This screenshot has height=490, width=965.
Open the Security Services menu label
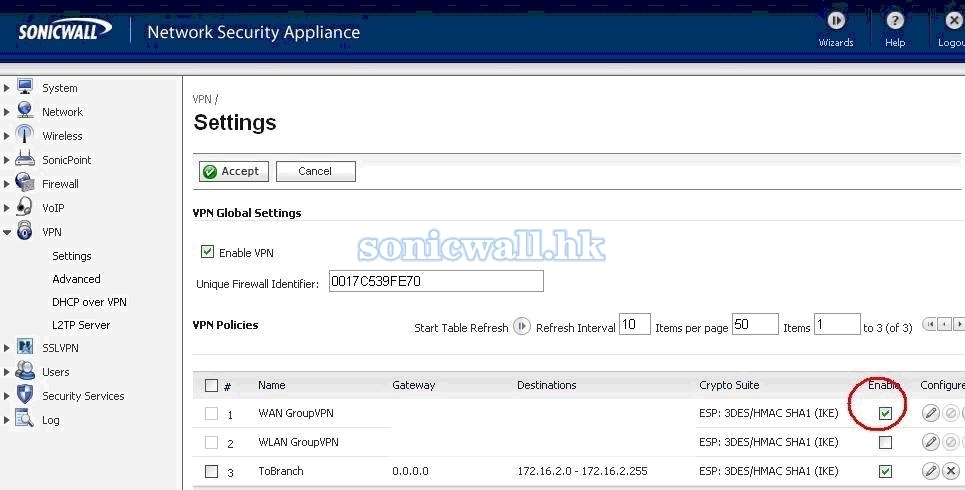click(83, 396)
